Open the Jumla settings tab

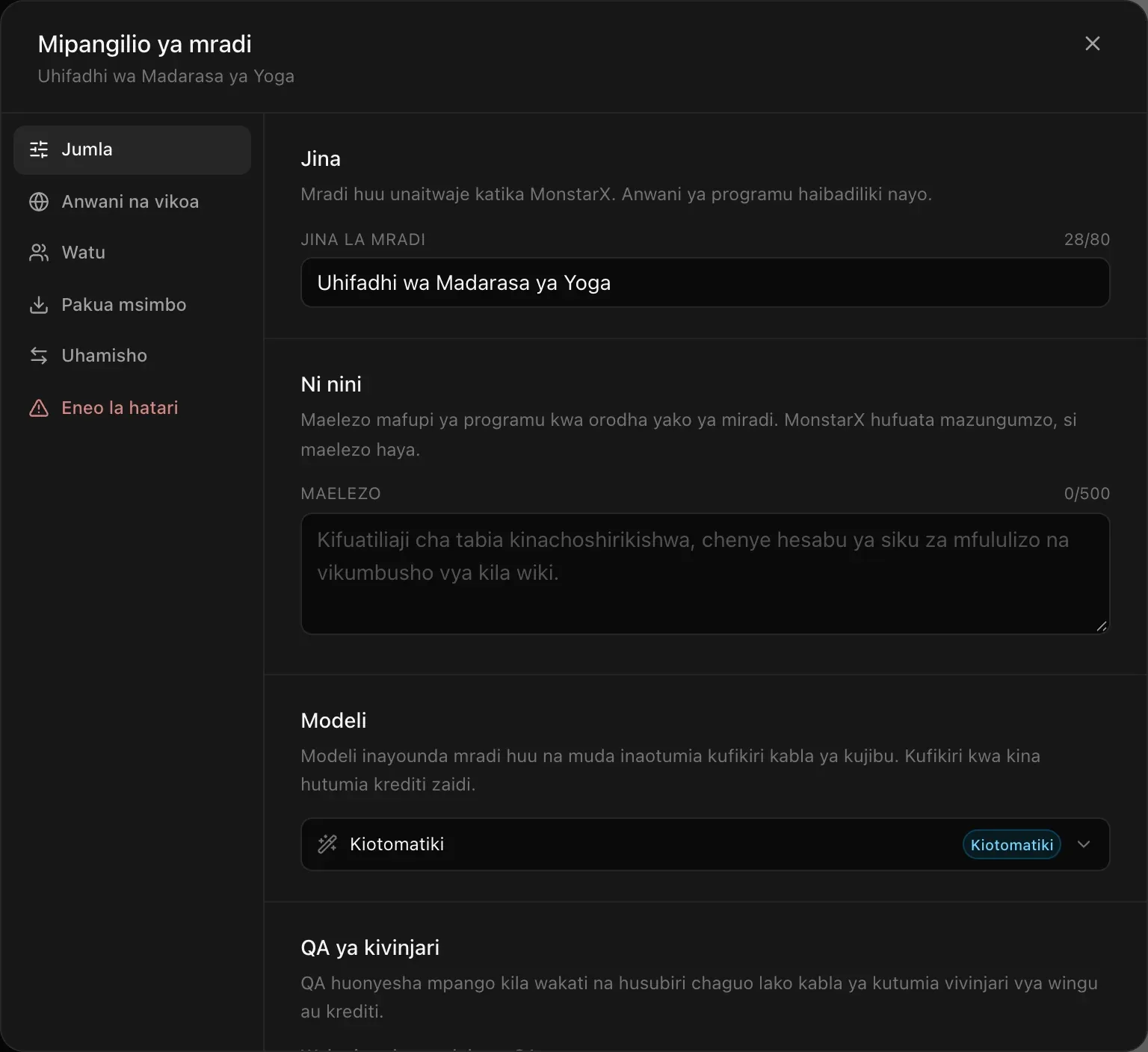(x=132, y=149)
